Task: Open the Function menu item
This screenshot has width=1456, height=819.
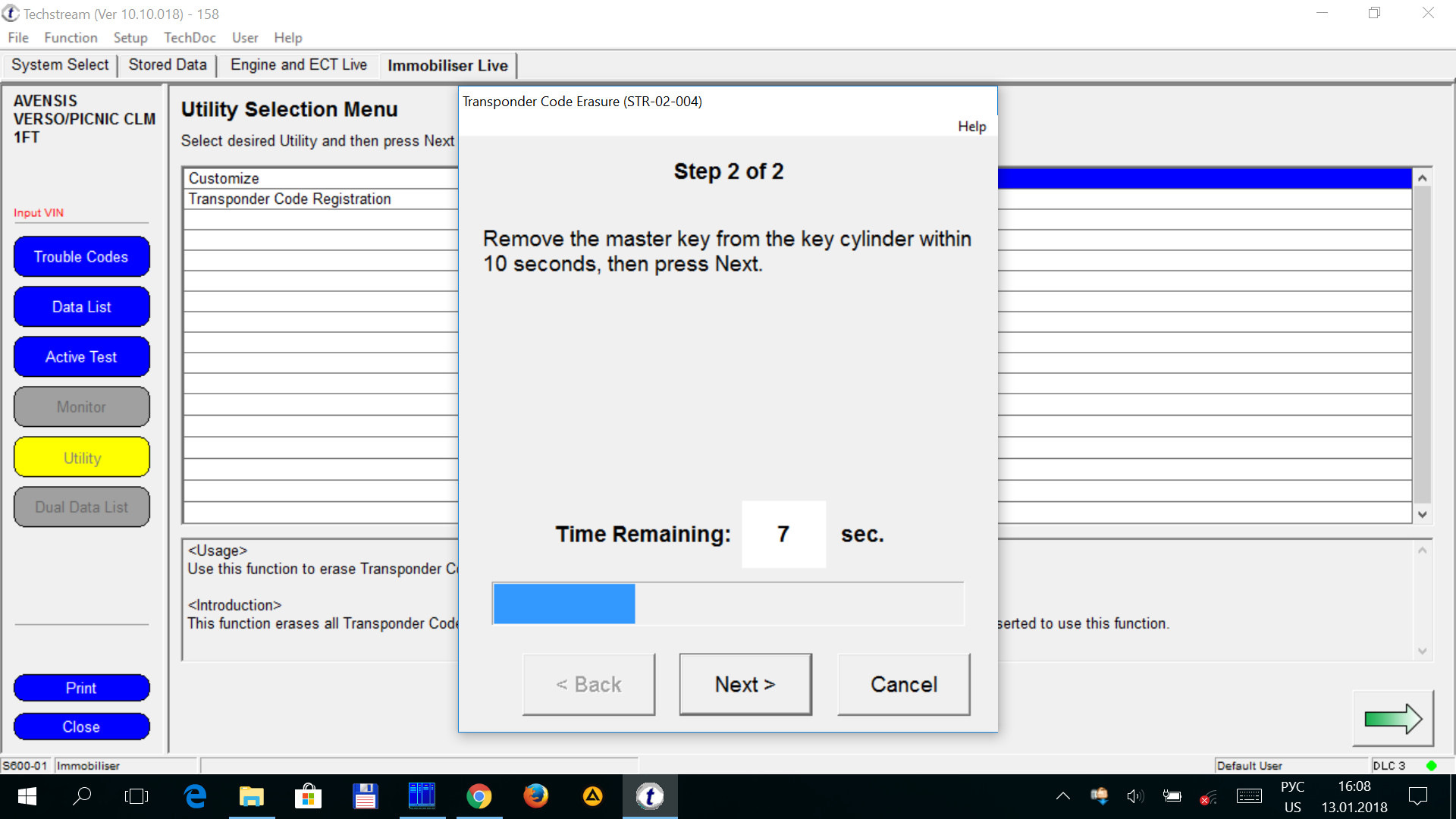Action: point(68,37)
